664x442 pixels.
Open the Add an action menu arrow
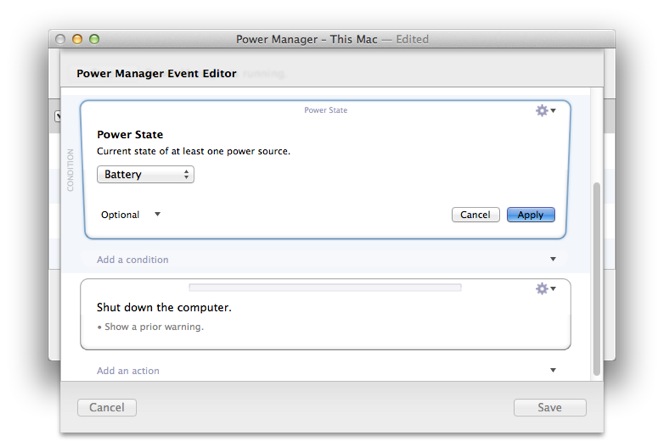[553, 370]
